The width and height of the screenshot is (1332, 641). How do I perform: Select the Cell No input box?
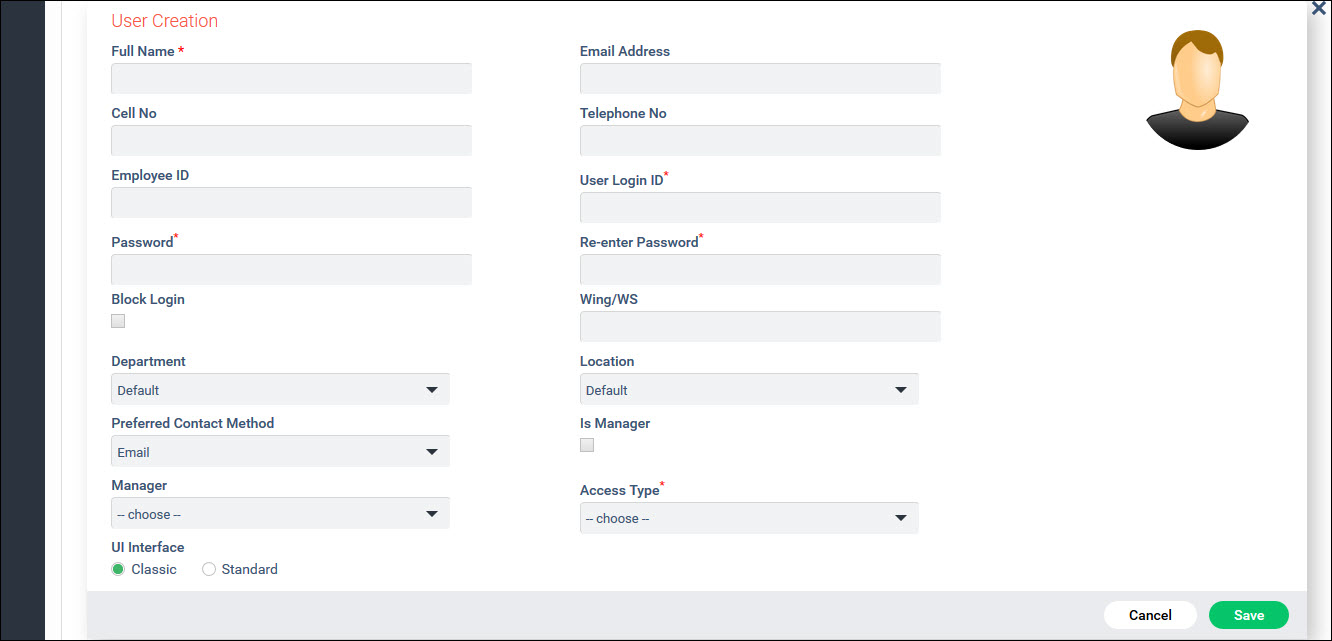[291, 141]
